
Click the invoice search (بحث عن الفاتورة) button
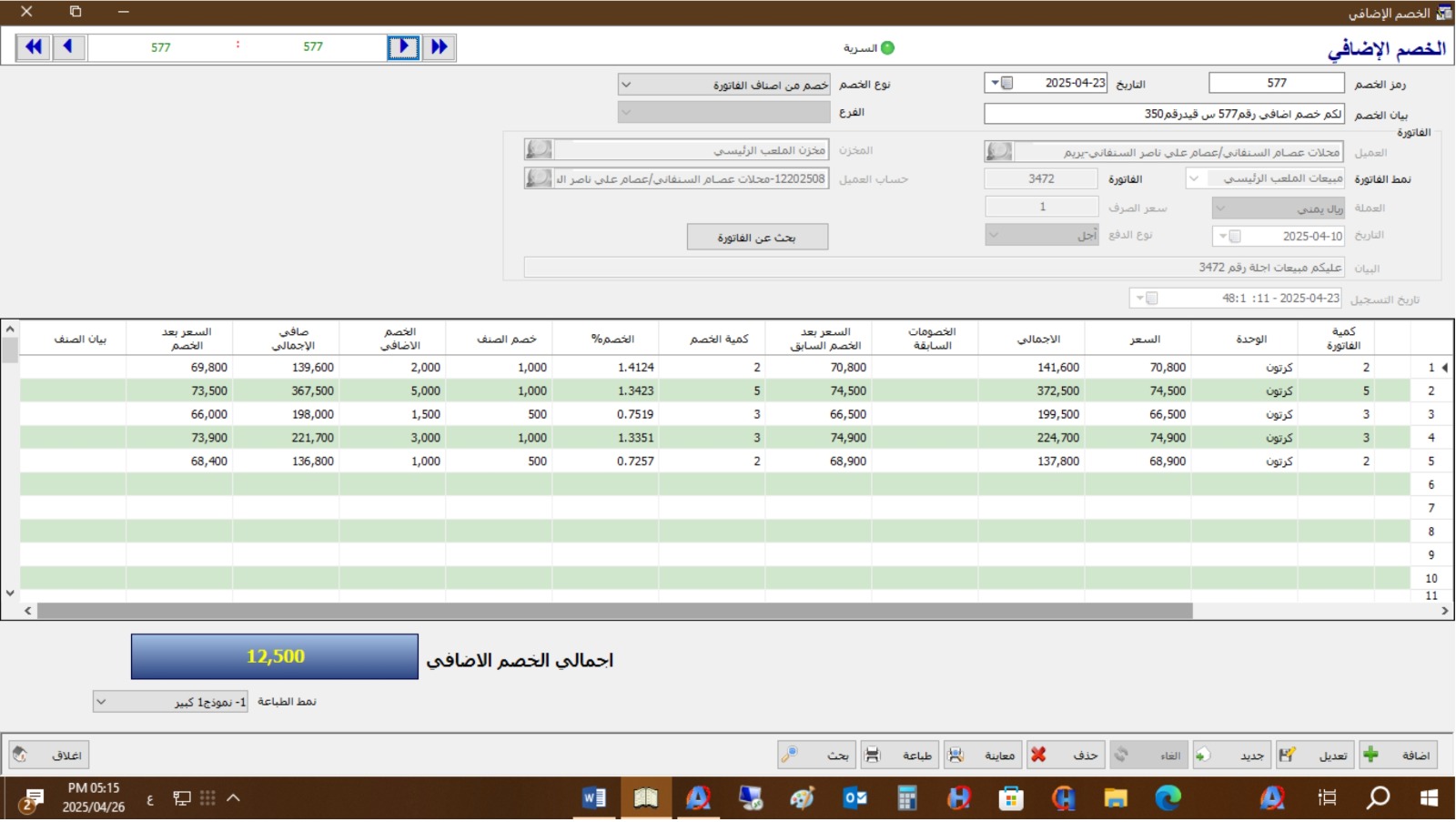pos(757,238)
